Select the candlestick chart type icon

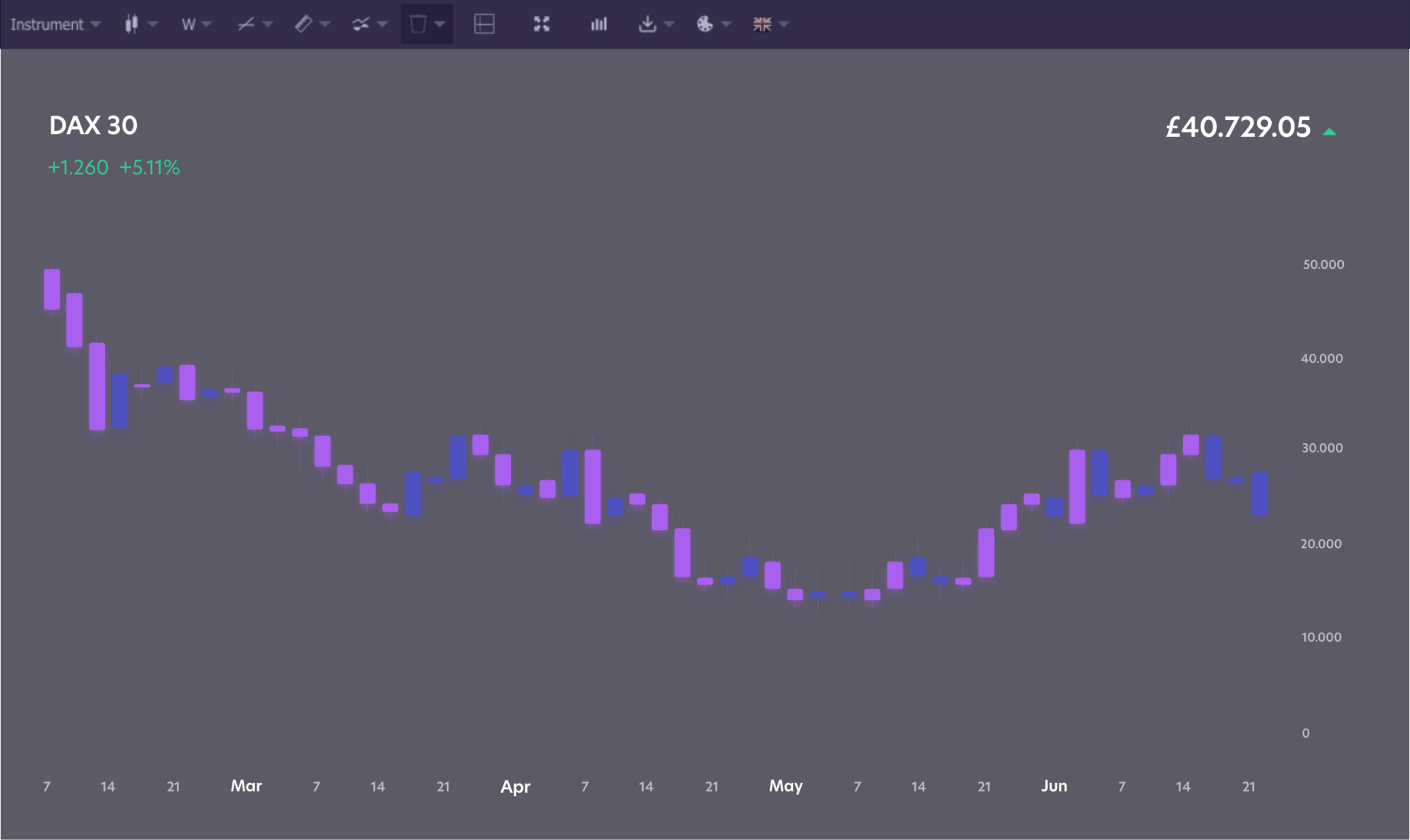coord(131,24)
